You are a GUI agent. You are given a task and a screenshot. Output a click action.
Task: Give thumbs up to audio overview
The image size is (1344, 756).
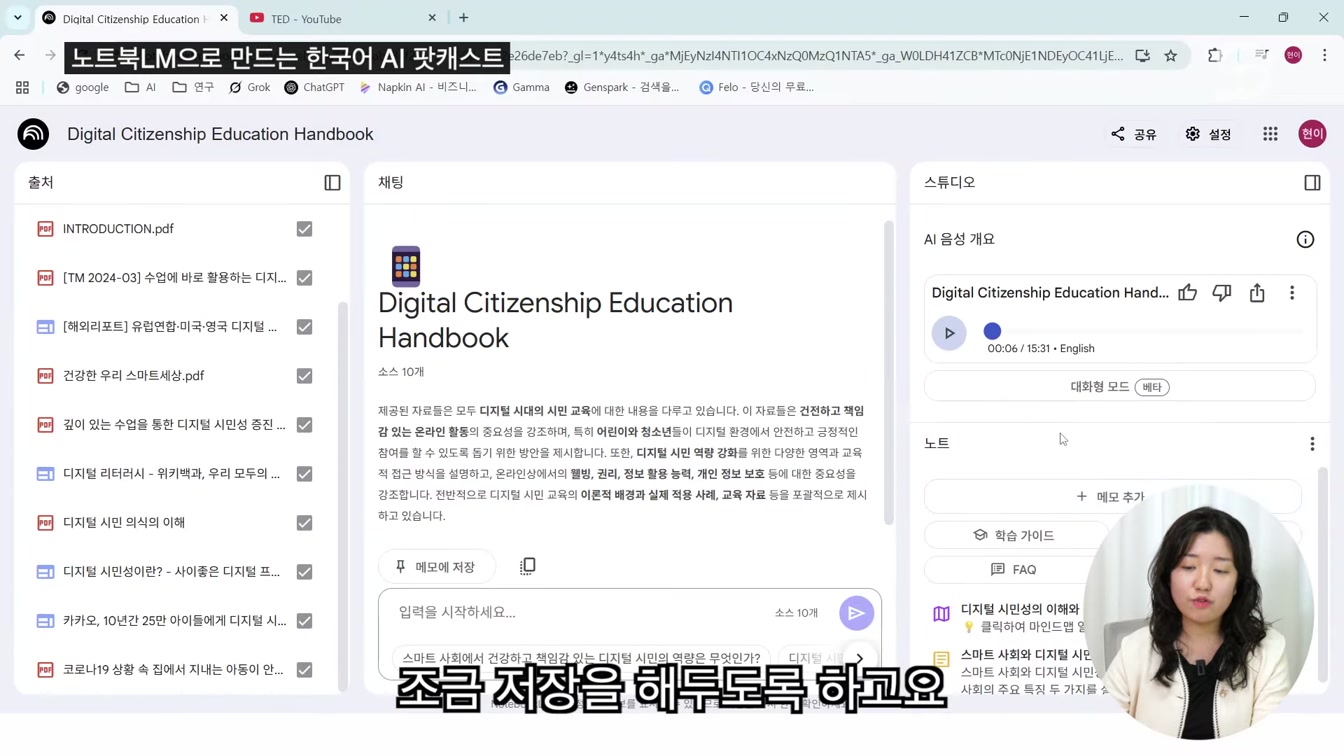[1187, 293]
